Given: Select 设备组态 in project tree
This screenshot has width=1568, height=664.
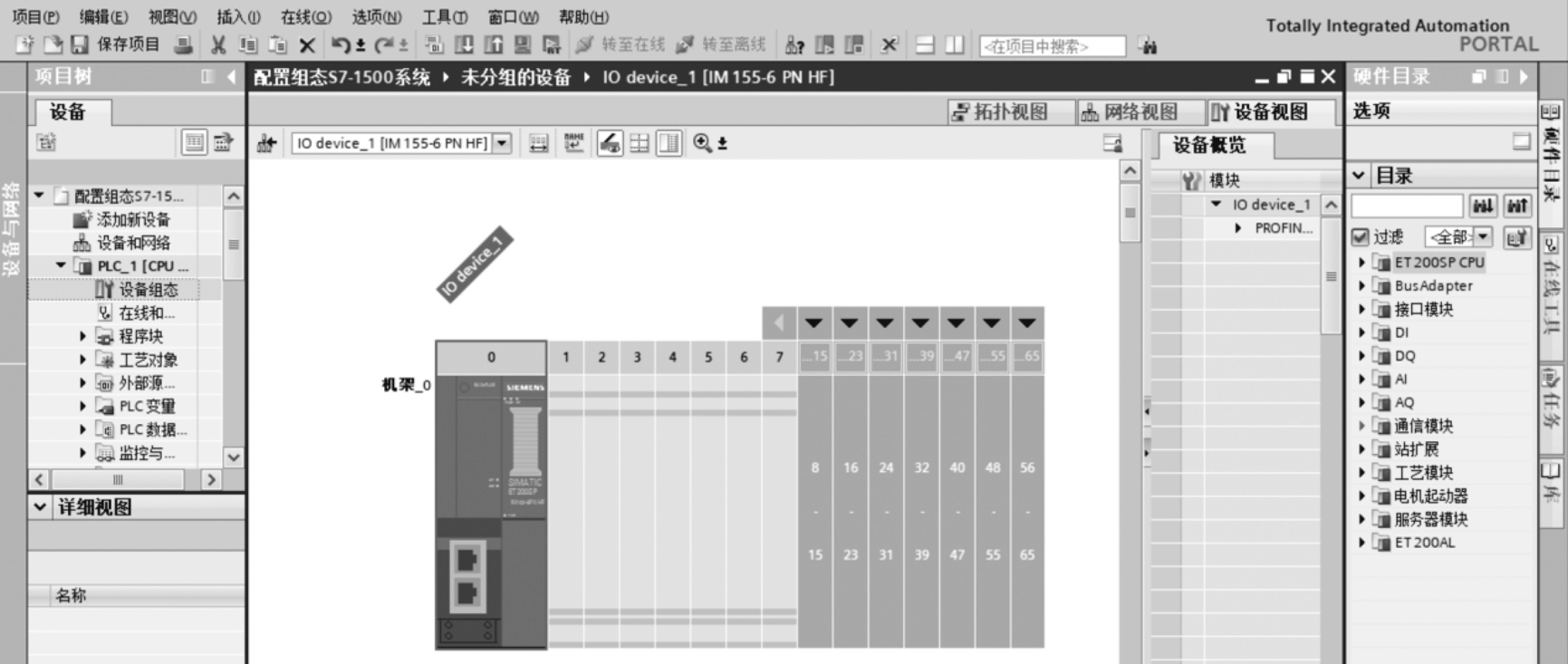Looking at the screenshot, I should [x=149, y=289].
